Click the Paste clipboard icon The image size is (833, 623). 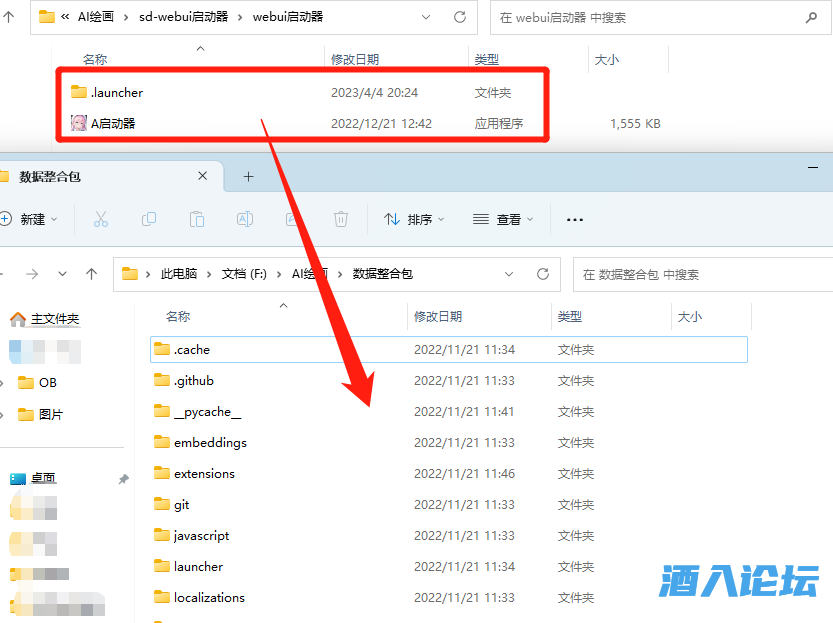click(197, 219)
